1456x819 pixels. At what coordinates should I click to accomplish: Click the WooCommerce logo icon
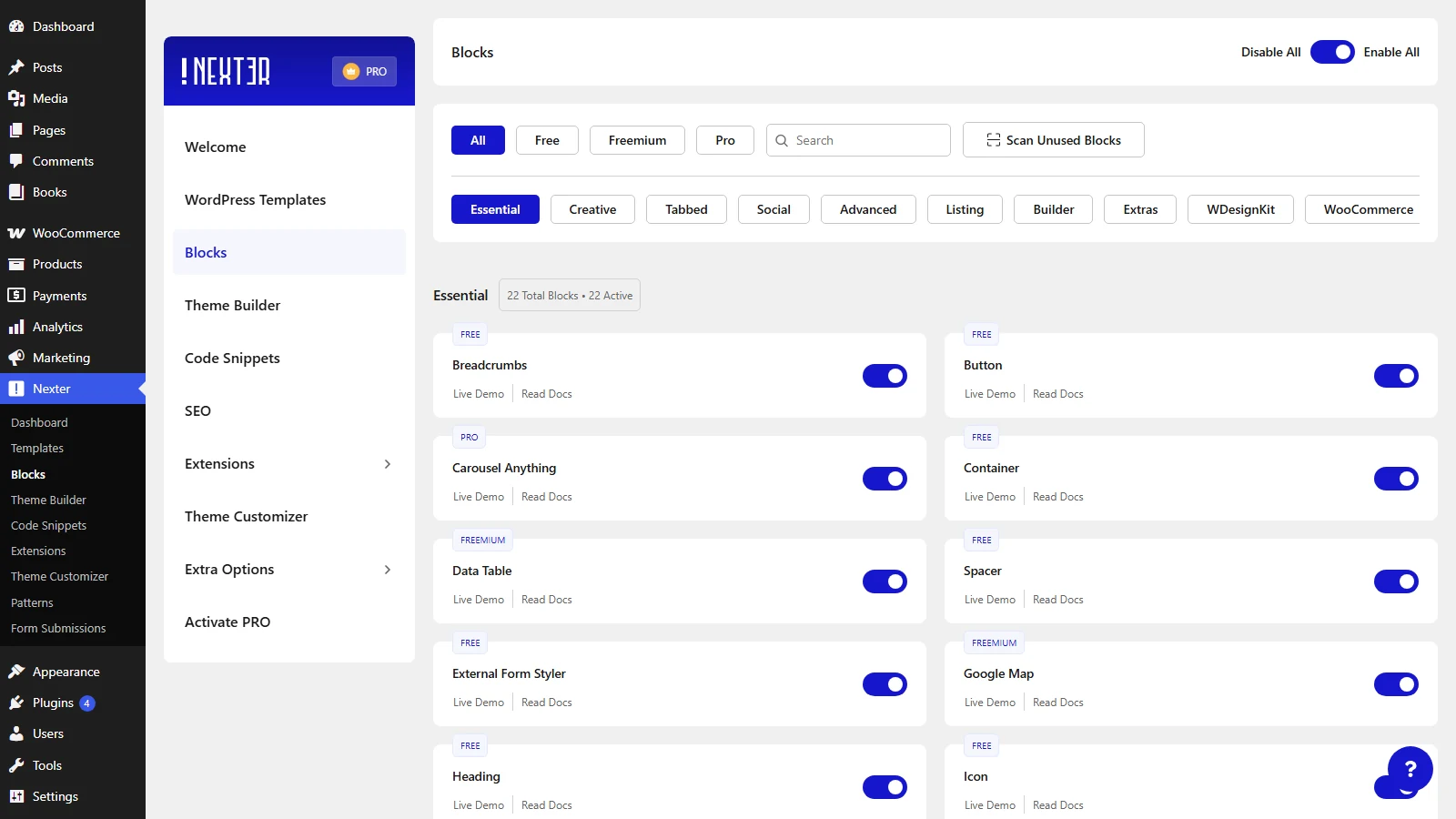[16, 233]
